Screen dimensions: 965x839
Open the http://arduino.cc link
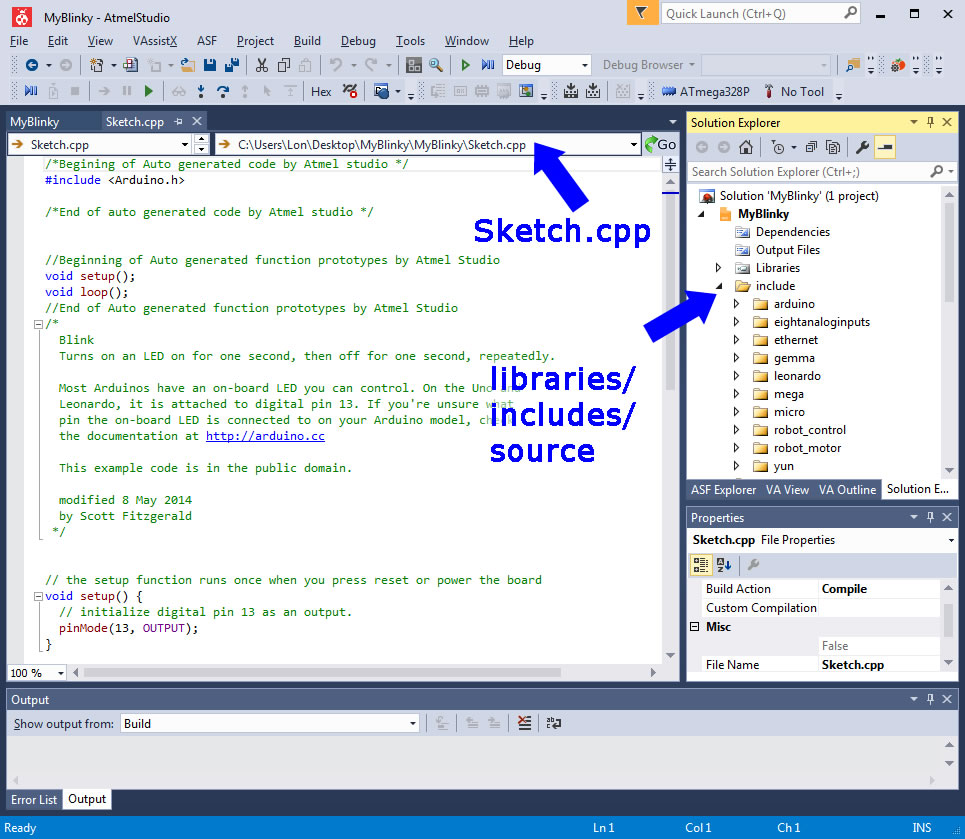pyautogui.click(x=265, y=436)
